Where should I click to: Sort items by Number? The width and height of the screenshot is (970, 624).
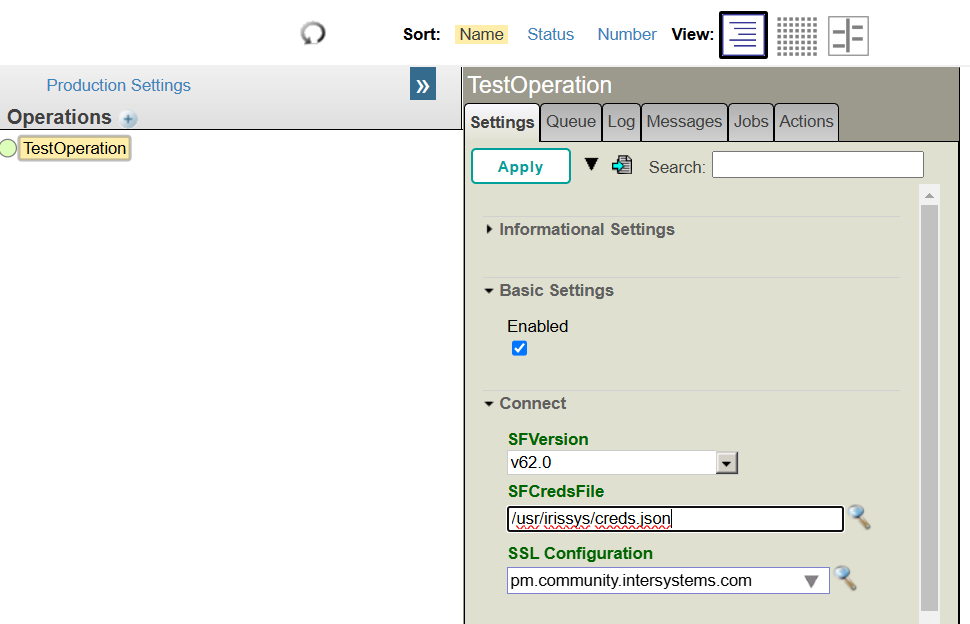pos(627,34)
